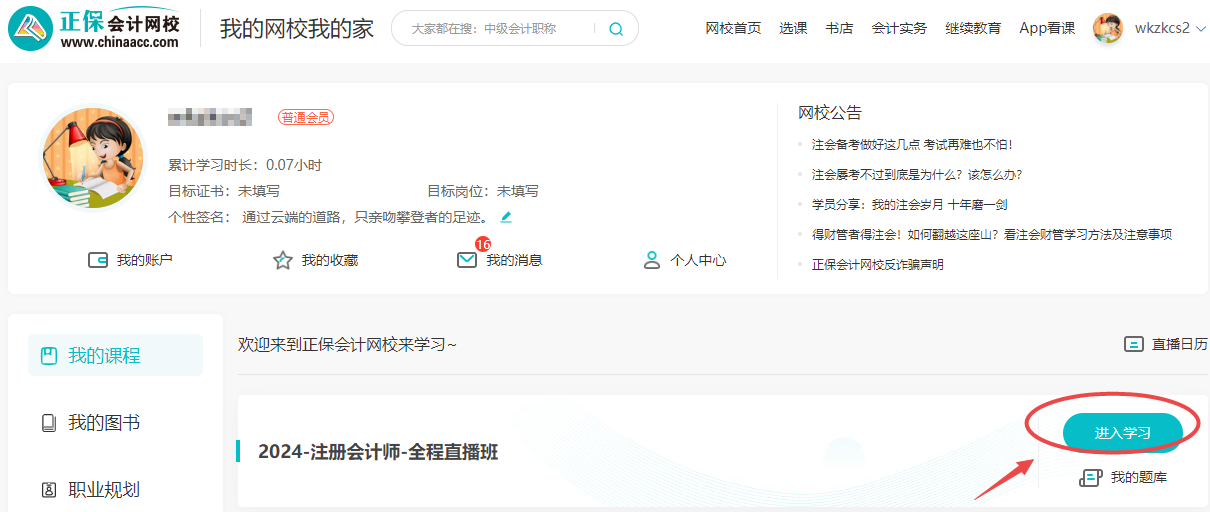Open 职业规划 in the sidebar
The width and height of the screenshot is (1210, 512).
pos(104,490)
